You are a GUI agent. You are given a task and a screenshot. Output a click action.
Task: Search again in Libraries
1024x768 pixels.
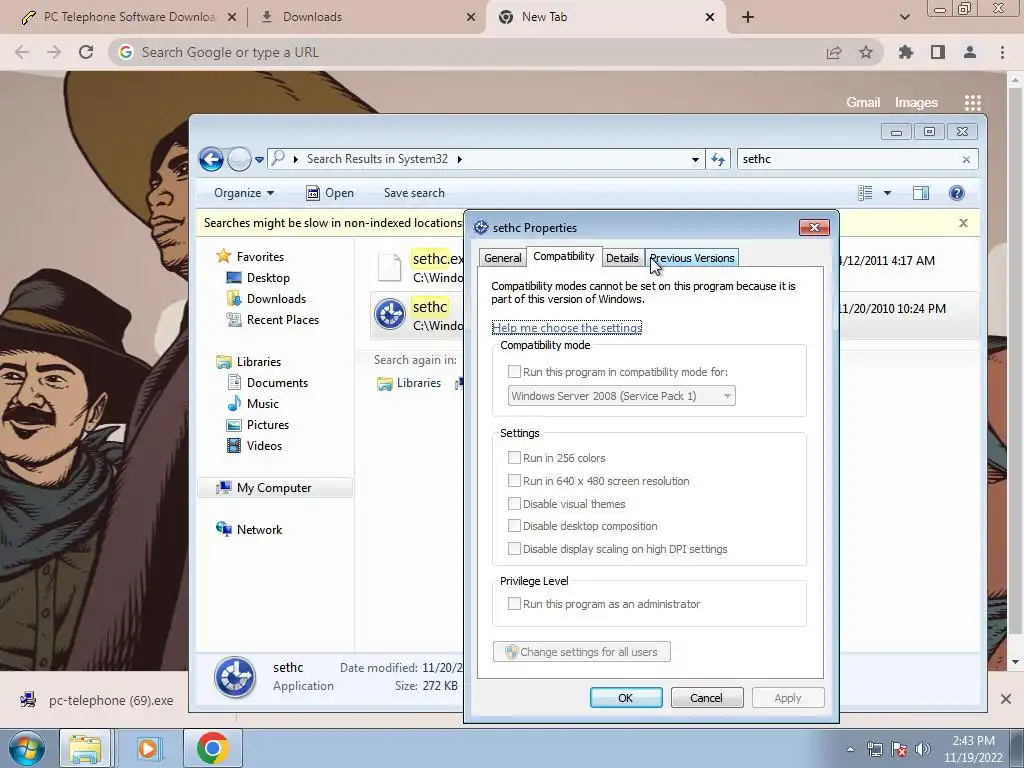409,383
